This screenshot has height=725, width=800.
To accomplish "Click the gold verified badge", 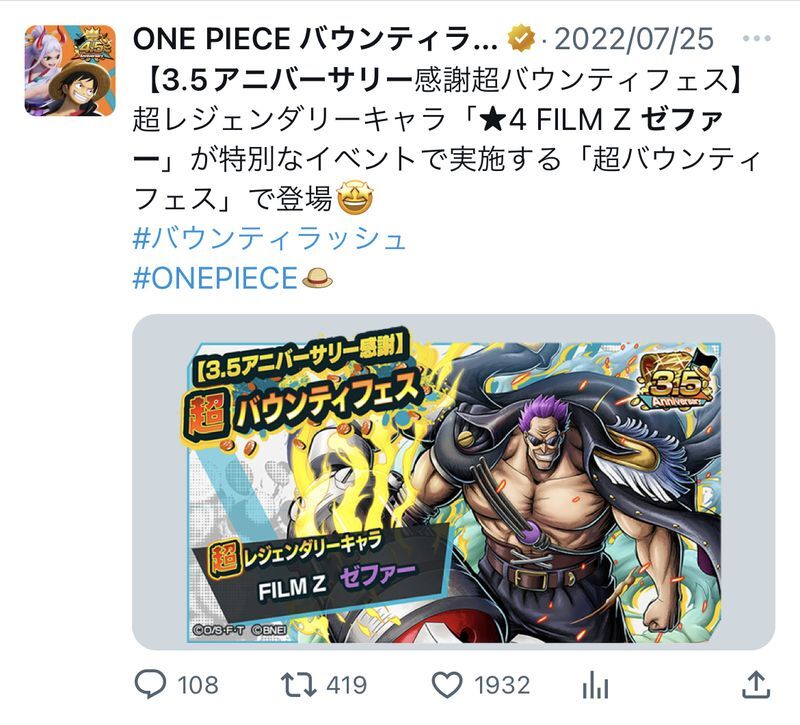I will click(x=520, y=39).
